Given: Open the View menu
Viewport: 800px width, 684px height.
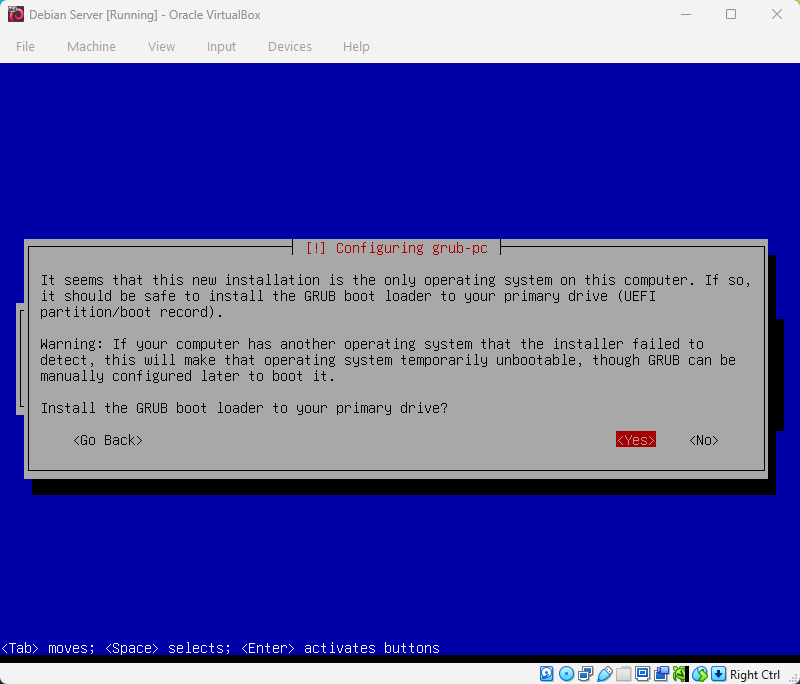Looking at the screenshot, I should [161, 46].
